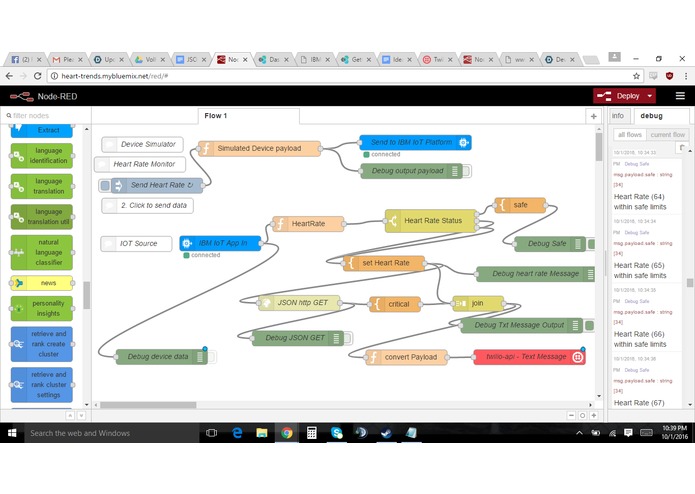Select the Heart Rate Status switch node

point(431,221)
